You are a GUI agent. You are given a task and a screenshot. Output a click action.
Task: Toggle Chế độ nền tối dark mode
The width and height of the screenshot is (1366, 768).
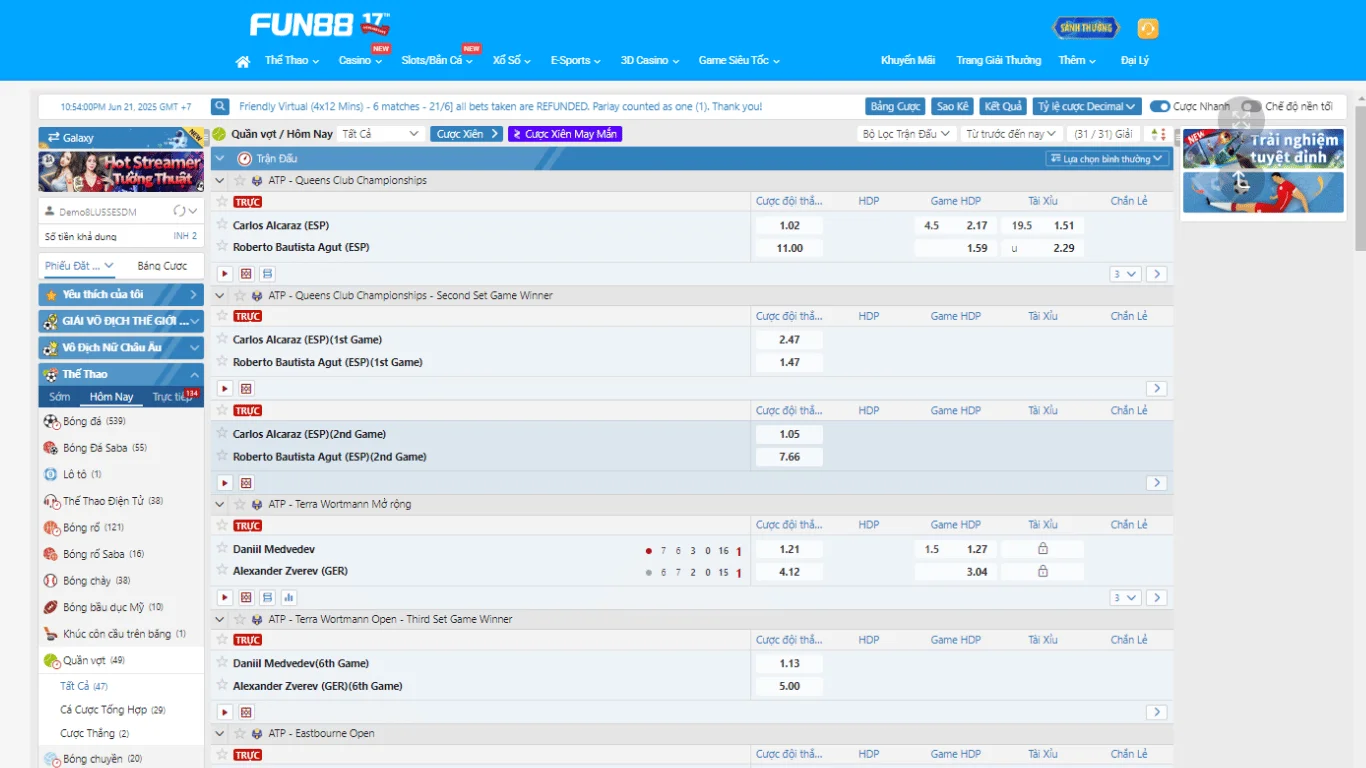tap(1251, 107)
